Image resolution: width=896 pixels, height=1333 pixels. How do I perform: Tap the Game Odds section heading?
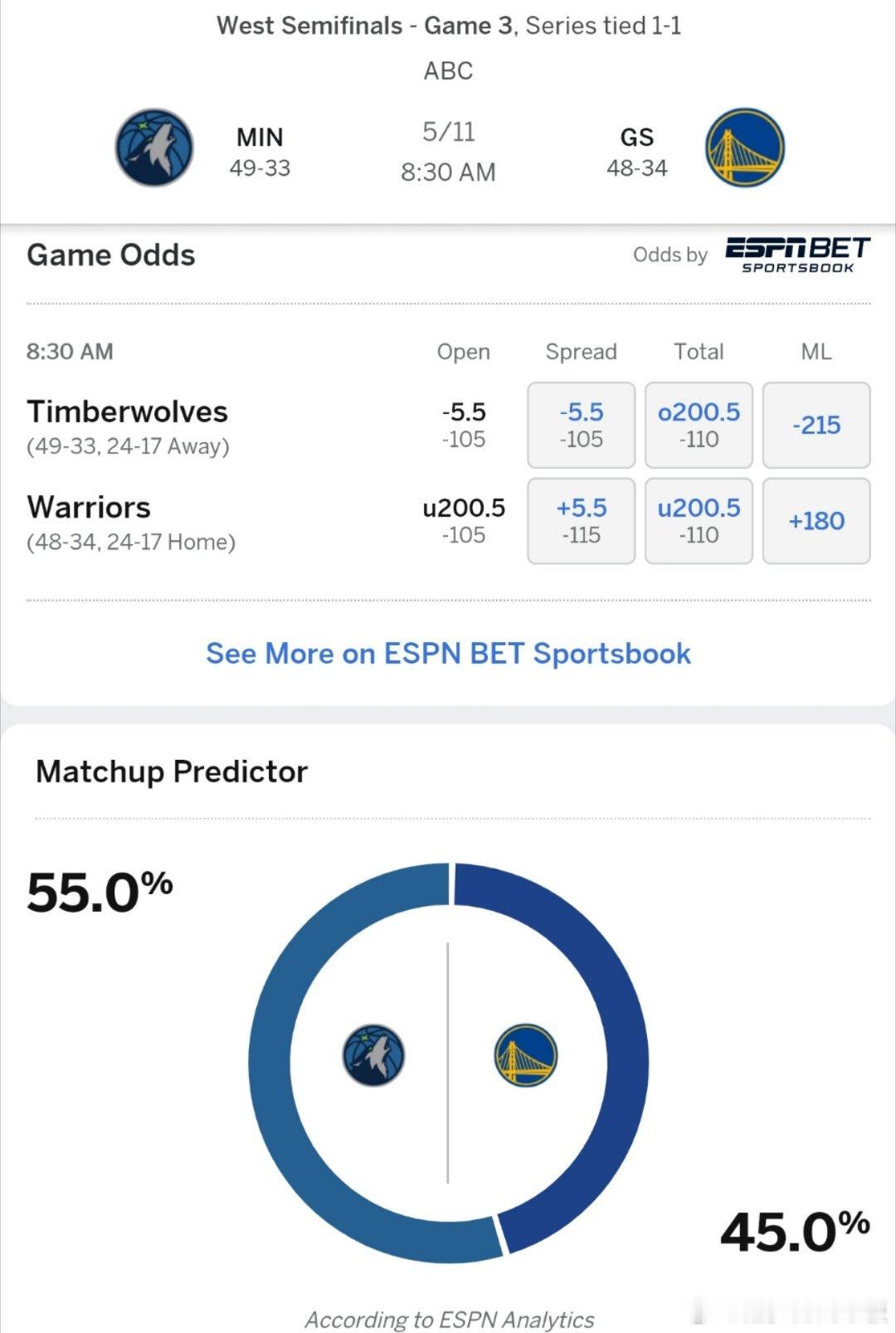tap(111, 255)
